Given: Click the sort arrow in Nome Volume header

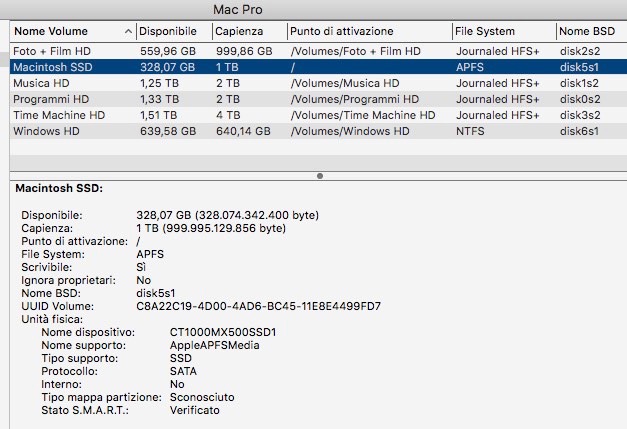Looking at the screenshot, I should (127, 32).
